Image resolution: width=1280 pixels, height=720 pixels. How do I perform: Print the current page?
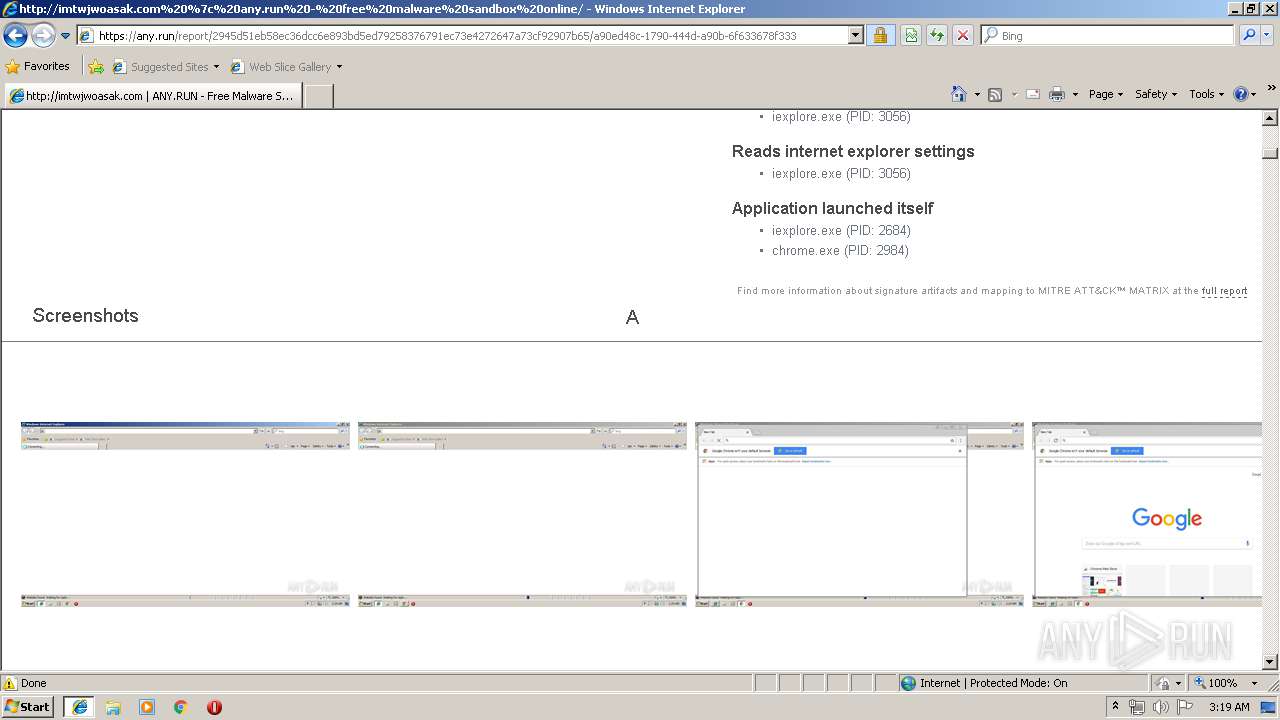1057,94
